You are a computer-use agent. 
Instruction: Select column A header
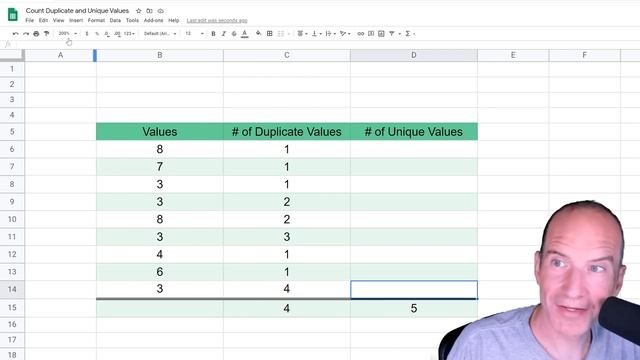point(60,55)
